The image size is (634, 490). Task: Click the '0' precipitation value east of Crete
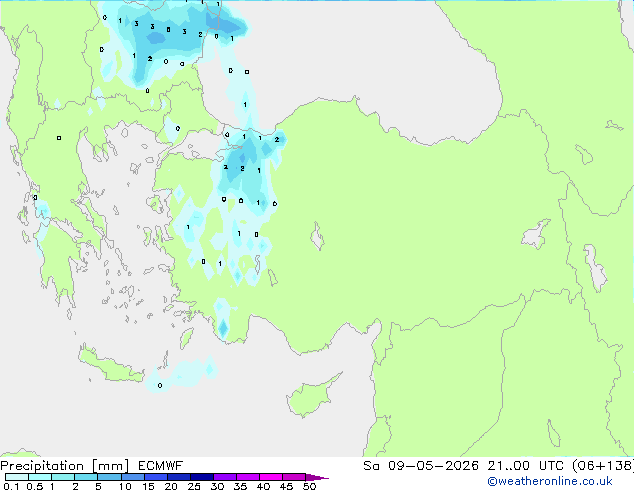160,385
